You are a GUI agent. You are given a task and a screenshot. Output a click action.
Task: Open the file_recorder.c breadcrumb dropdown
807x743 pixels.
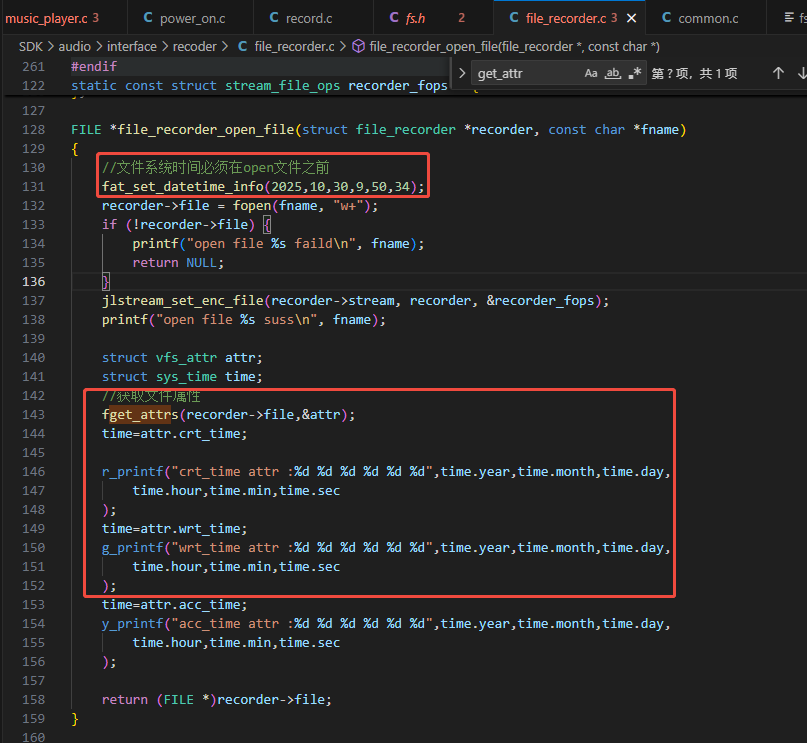click(x=294, y=47)
